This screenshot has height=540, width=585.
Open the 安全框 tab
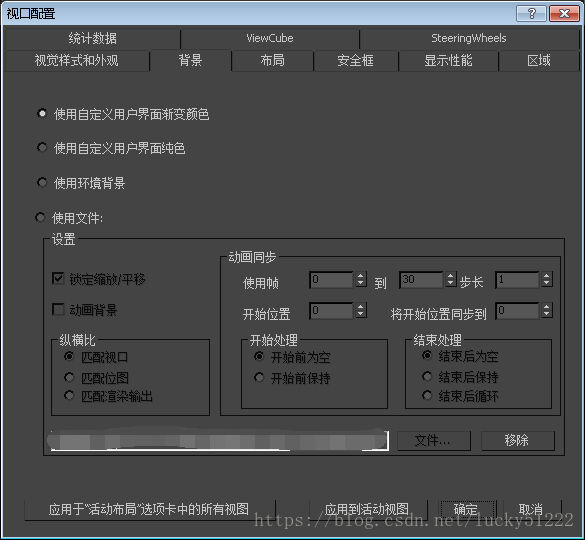(356, 60)
